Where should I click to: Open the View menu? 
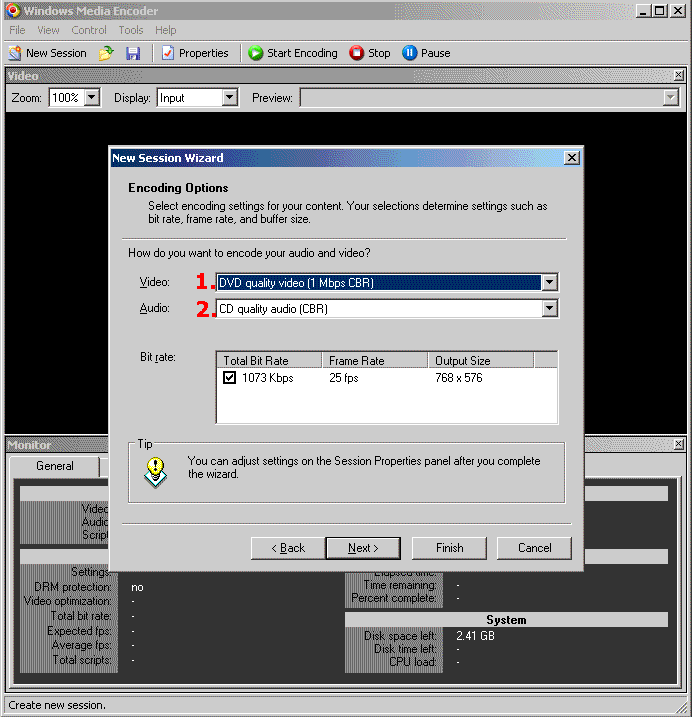pyautogui.click(x=48, y=30)
